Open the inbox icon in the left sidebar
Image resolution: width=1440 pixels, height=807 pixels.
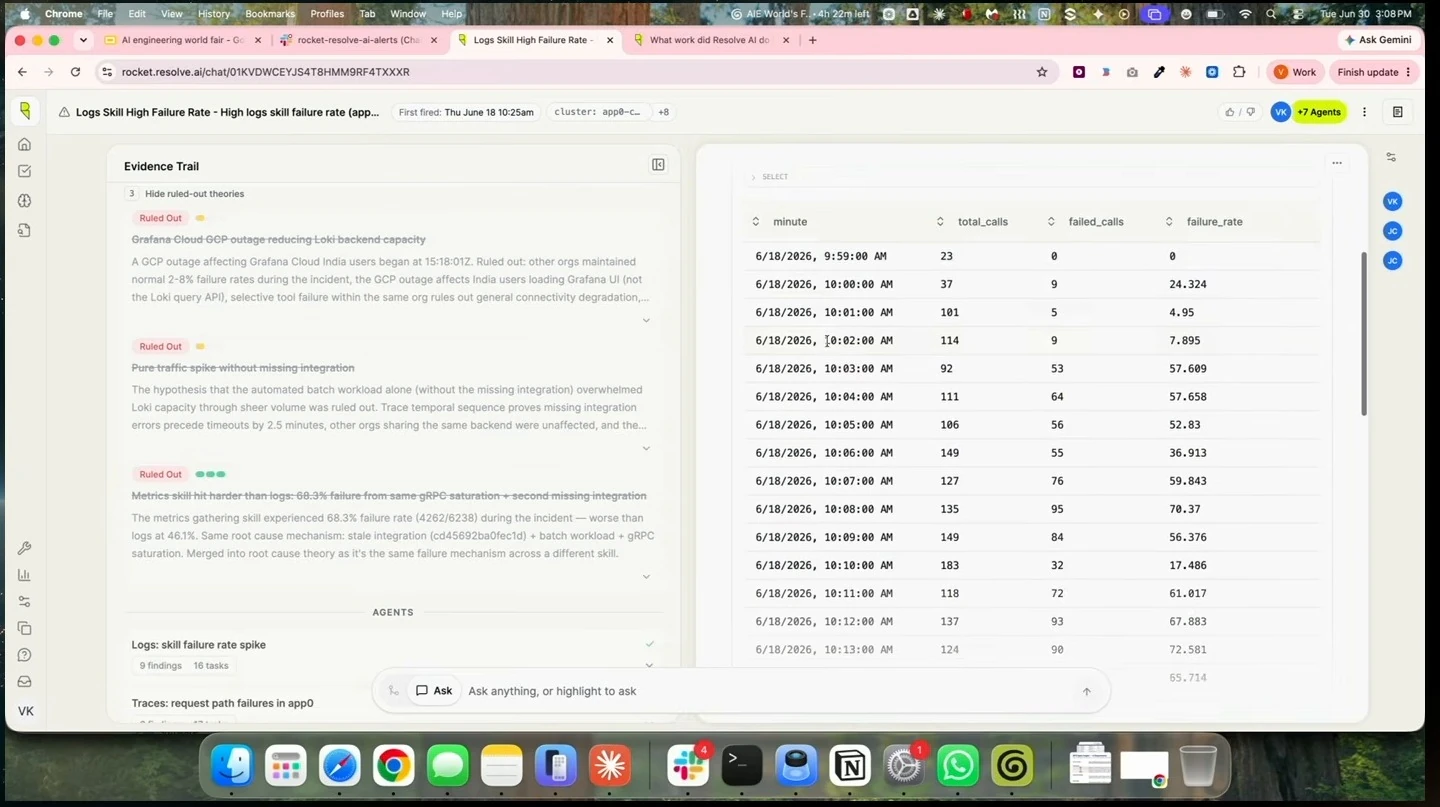[25, 682]
